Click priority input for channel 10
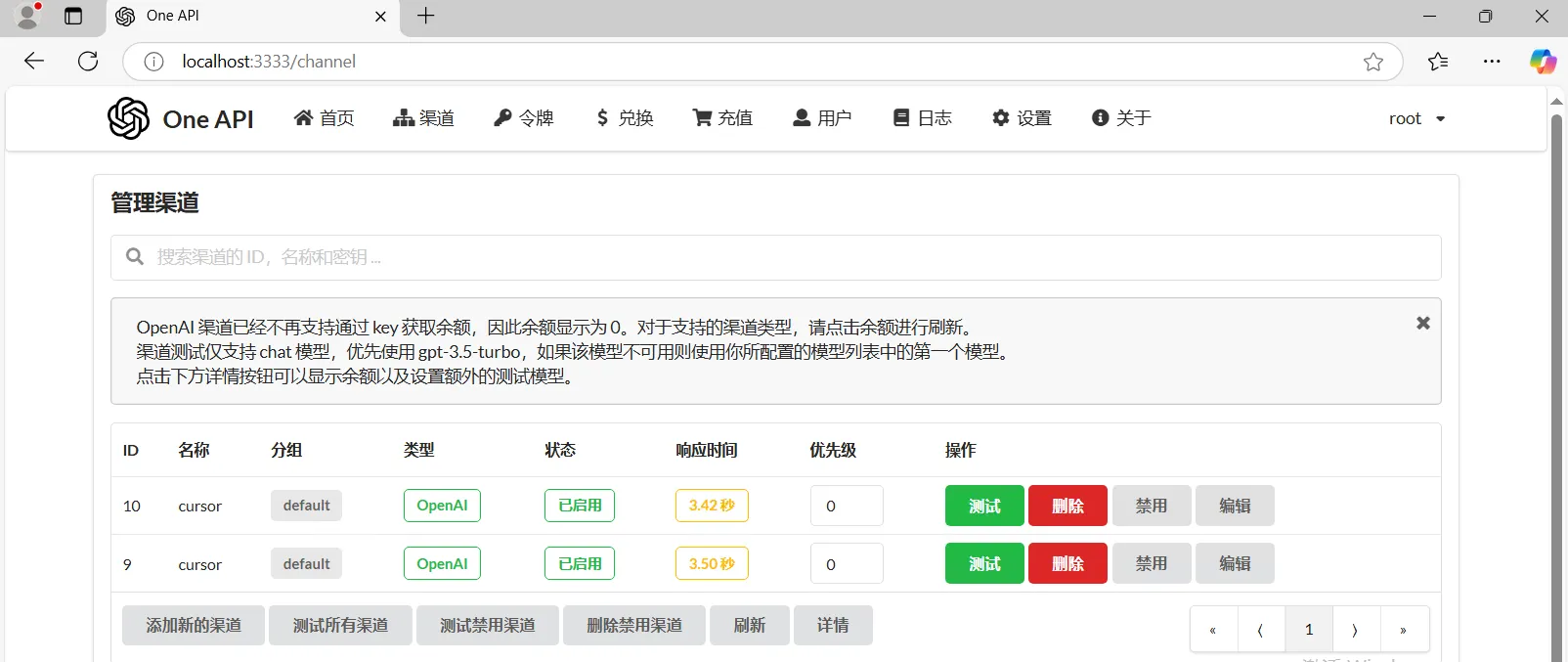This screenshot has width=1568, height=662. tap(847, 506)
